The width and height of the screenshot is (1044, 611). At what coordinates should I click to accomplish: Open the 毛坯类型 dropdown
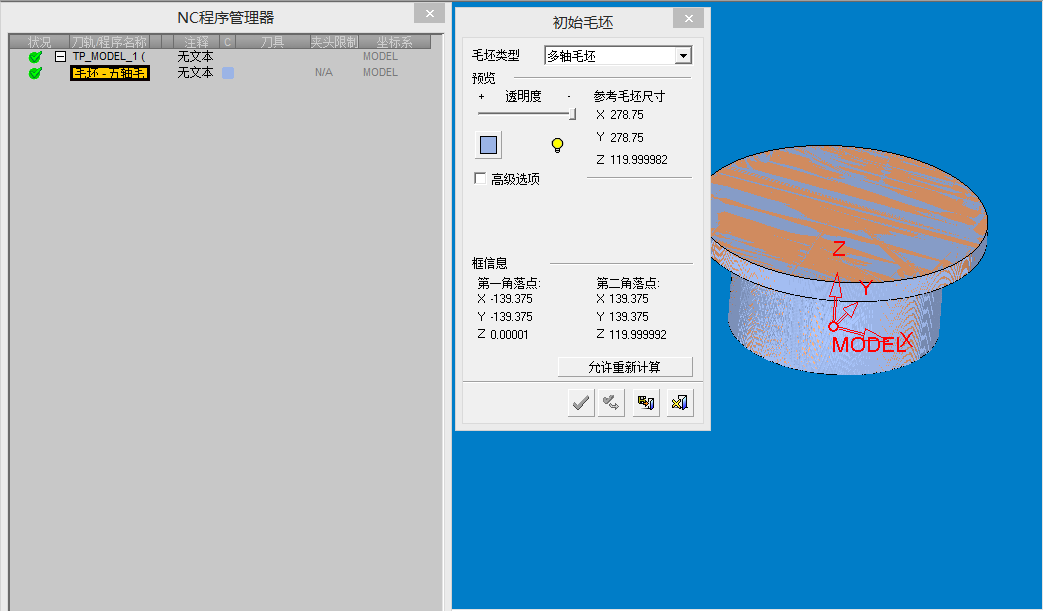point(684,55)
